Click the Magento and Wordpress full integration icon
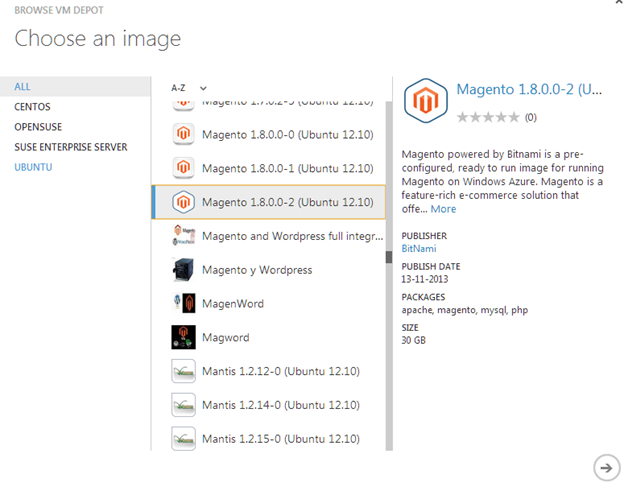 pyautogui.click(x=182, y=236)
